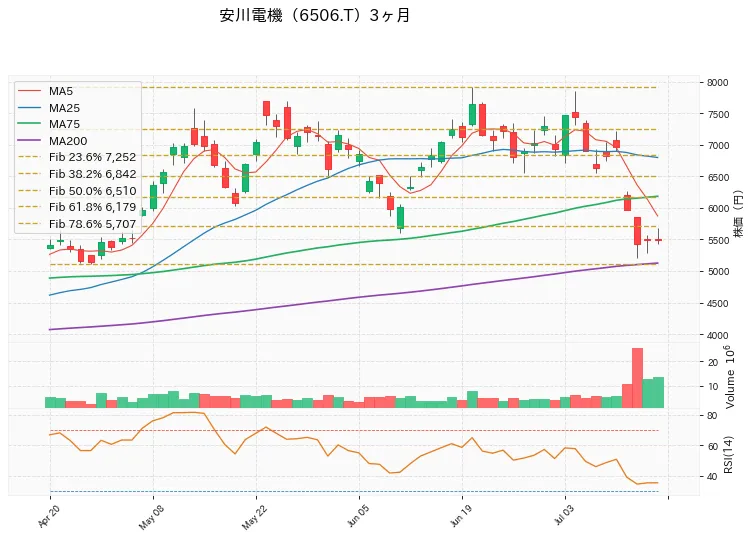Click the 5000 price axis label
This screenshot has width=752, height=539.
(x=717, y=271)
